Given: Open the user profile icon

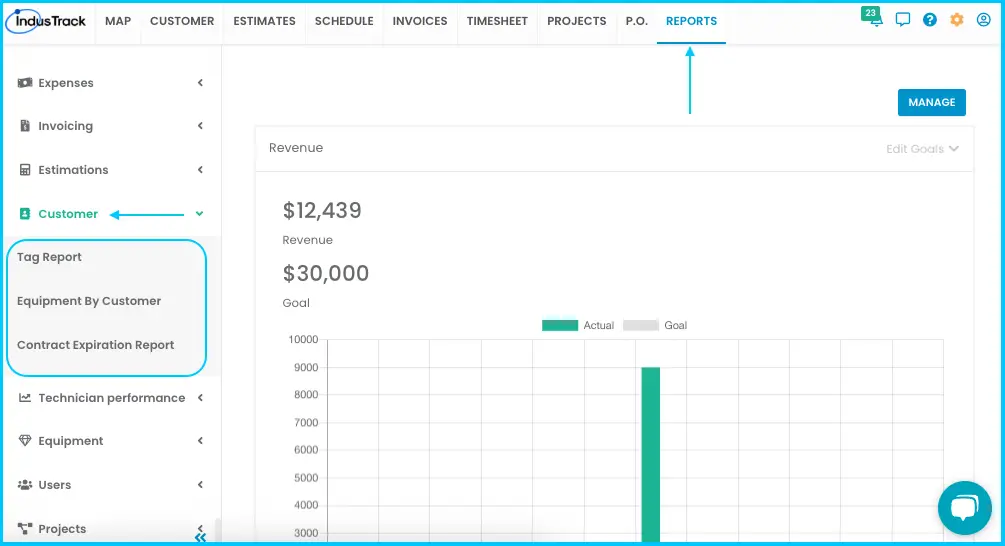Looking at the screenshot, I should [983, 20].
